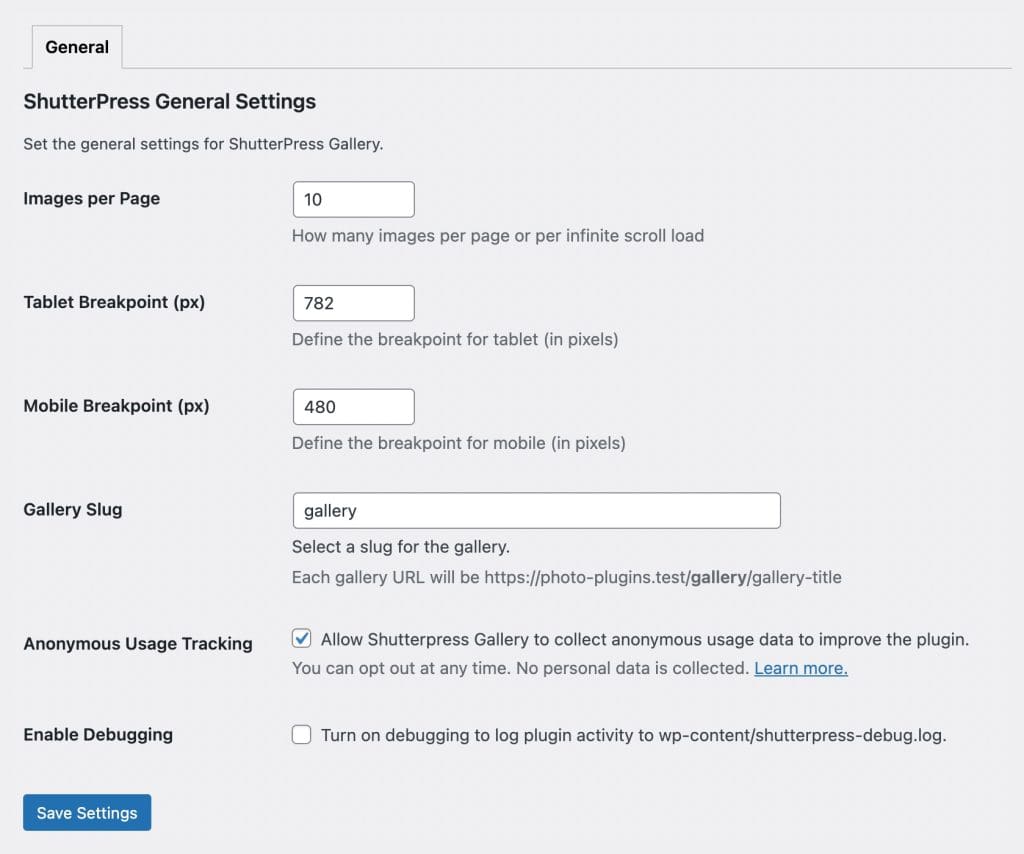
Task: Click the 'Turn on debugging' checkbox label text
Action: (x=633, y=735)
